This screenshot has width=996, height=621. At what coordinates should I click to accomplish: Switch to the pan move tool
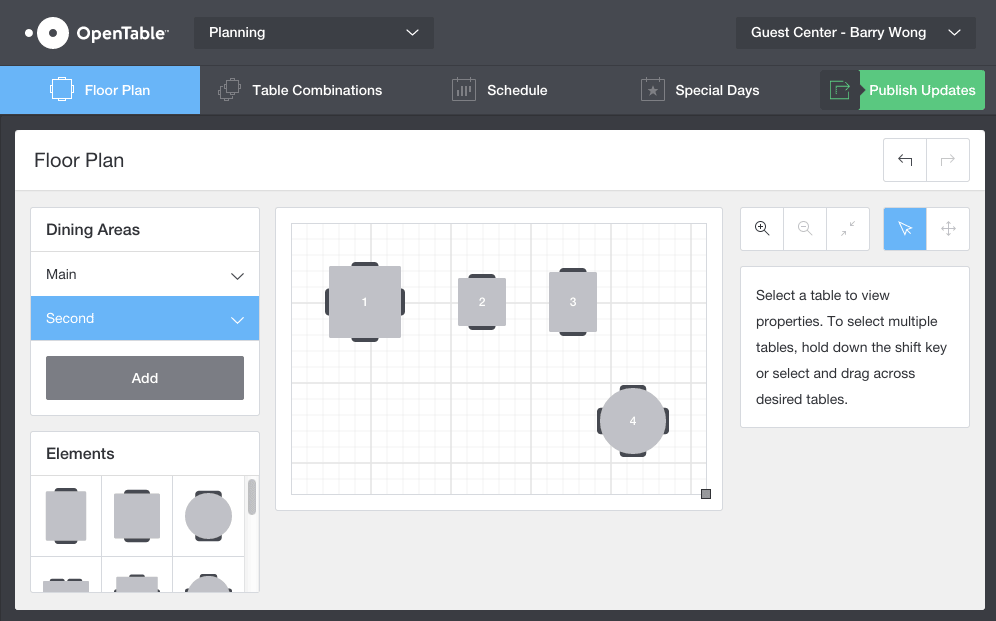pyautogui.click(x=948, y=229)
